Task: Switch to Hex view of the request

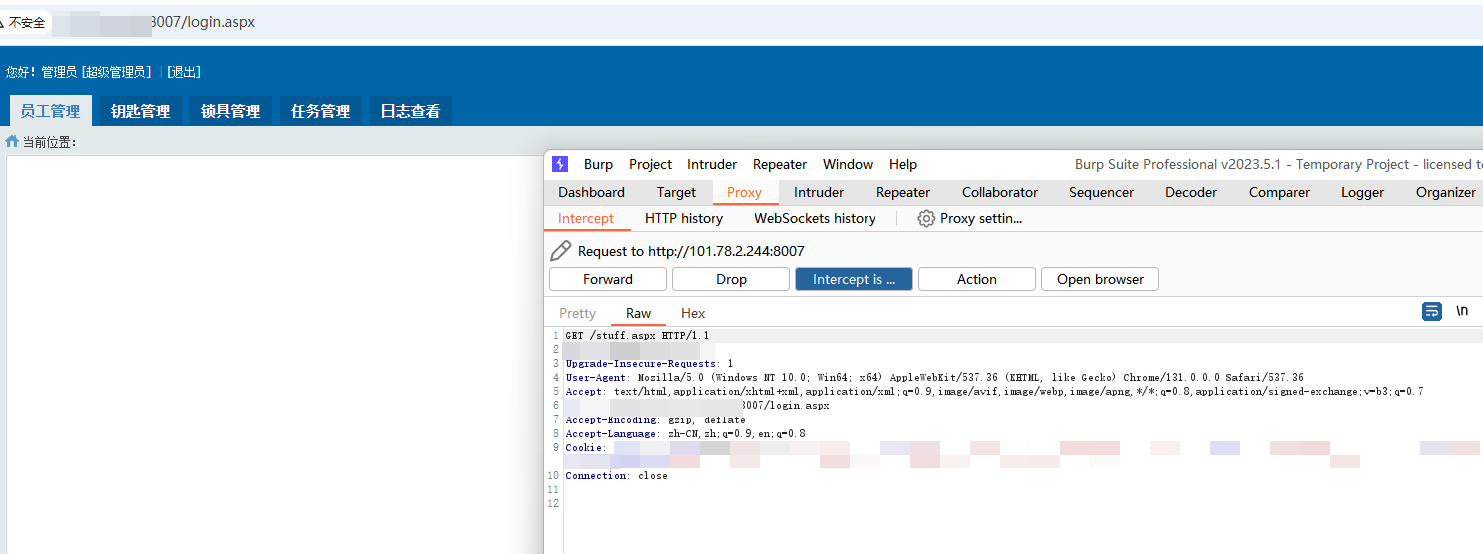Action: click(693, 313)
